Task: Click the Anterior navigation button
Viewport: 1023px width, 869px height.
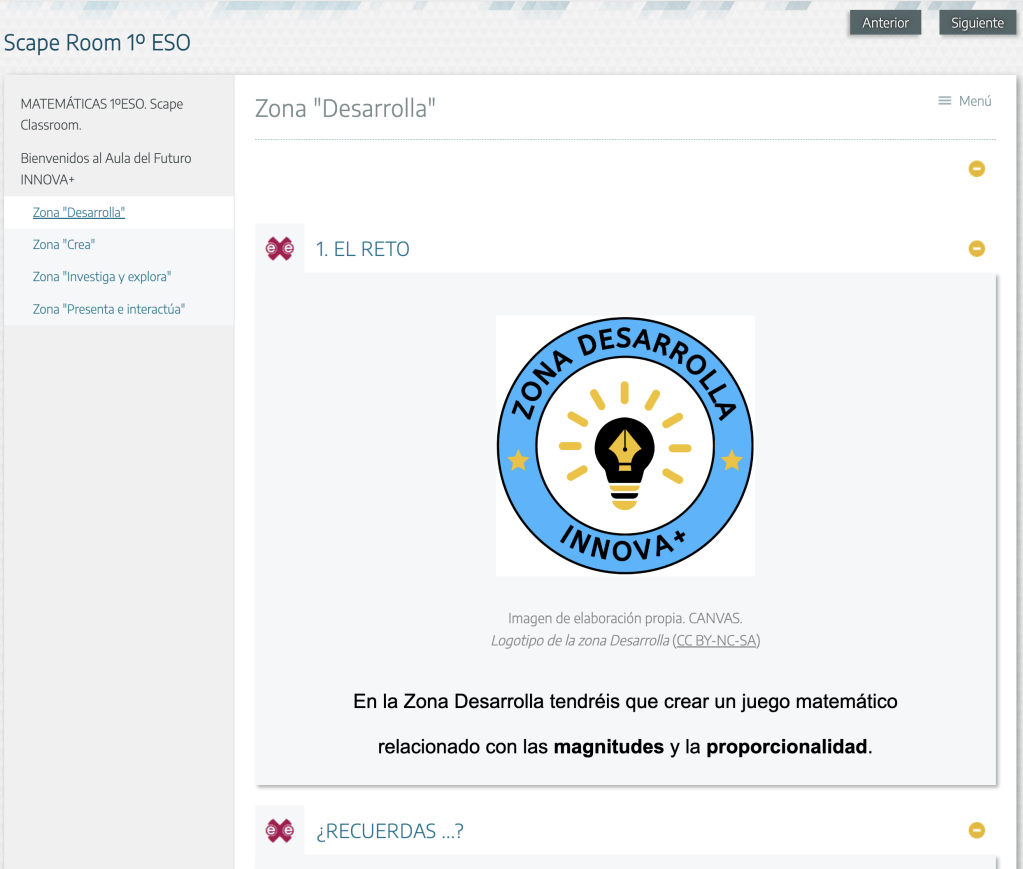Action: click(885, 23)
